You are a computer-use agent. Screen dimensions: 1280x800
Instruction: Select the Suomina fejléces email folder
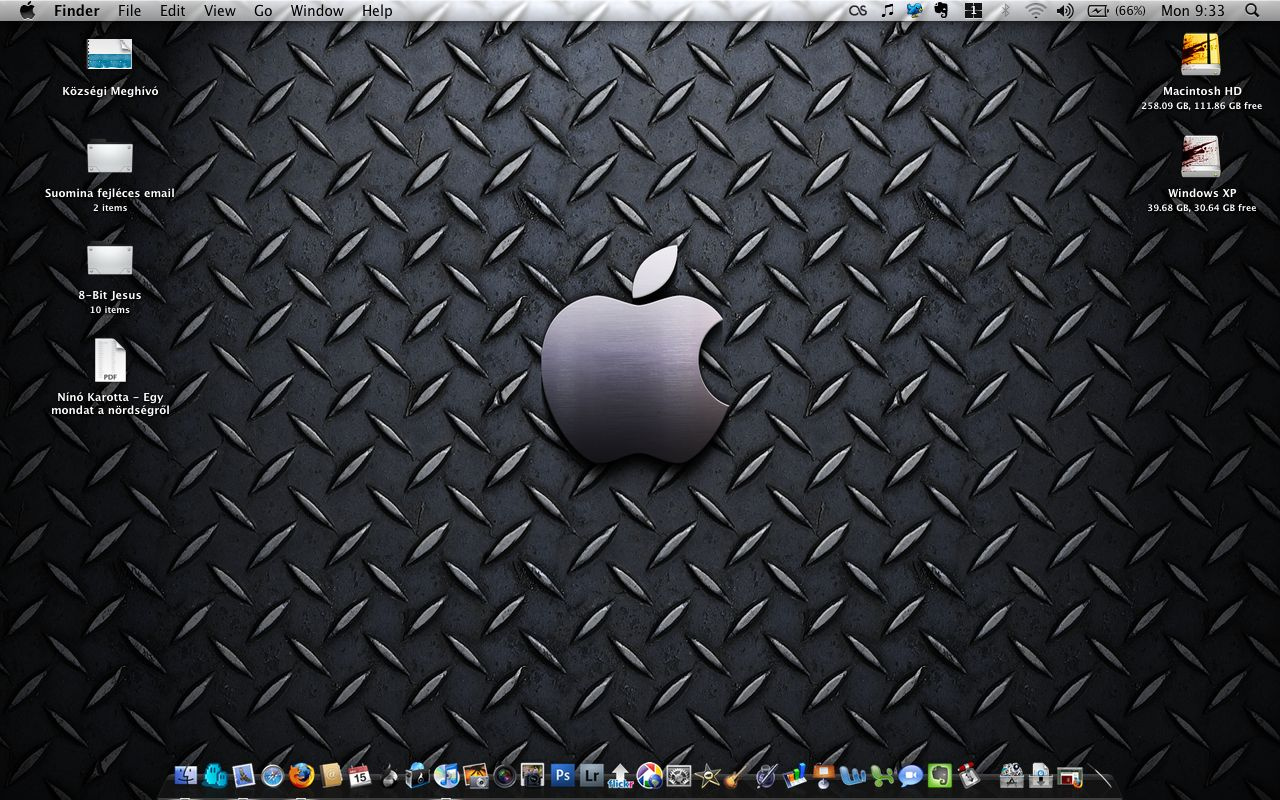pyautogui.click(x=110, y=157)
